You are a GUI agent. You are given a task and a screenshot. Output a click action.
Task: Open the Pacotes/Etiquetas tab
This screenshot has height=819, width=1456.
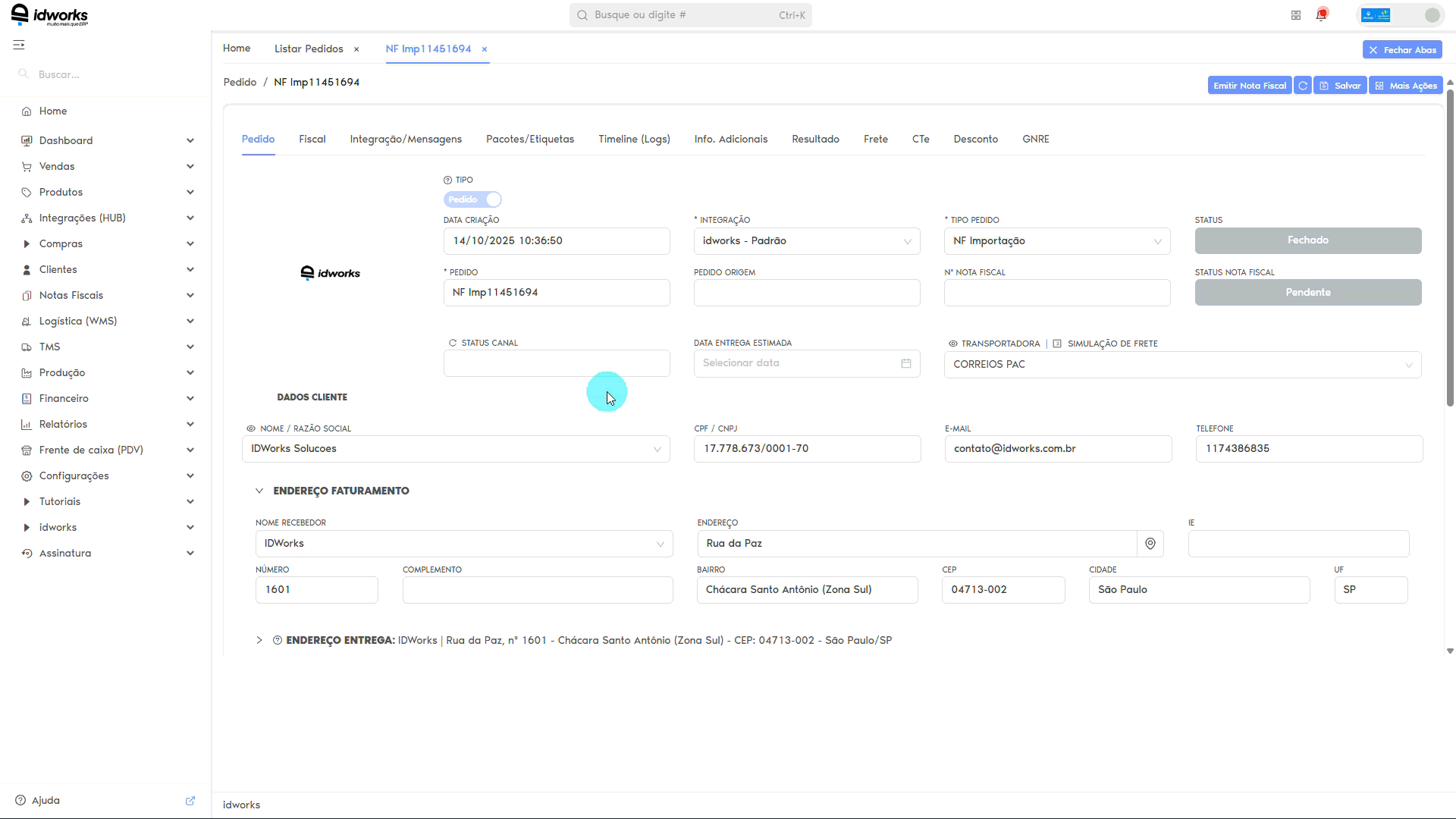point(530,140)
